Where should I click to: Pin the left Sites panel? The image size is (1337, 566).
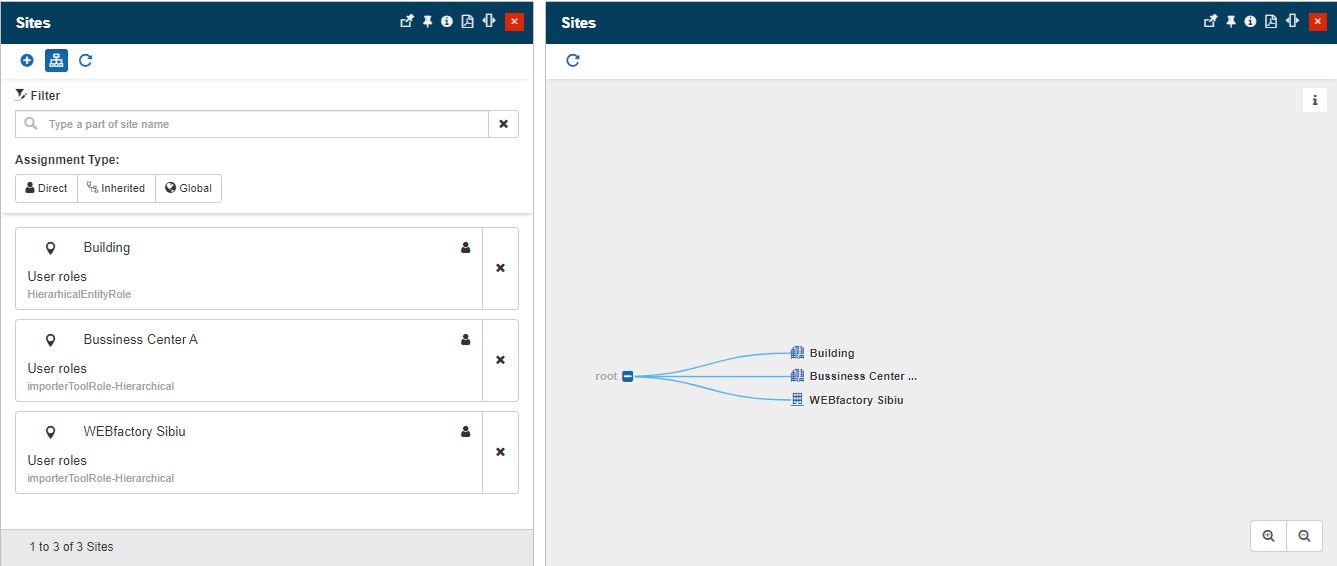427,22
